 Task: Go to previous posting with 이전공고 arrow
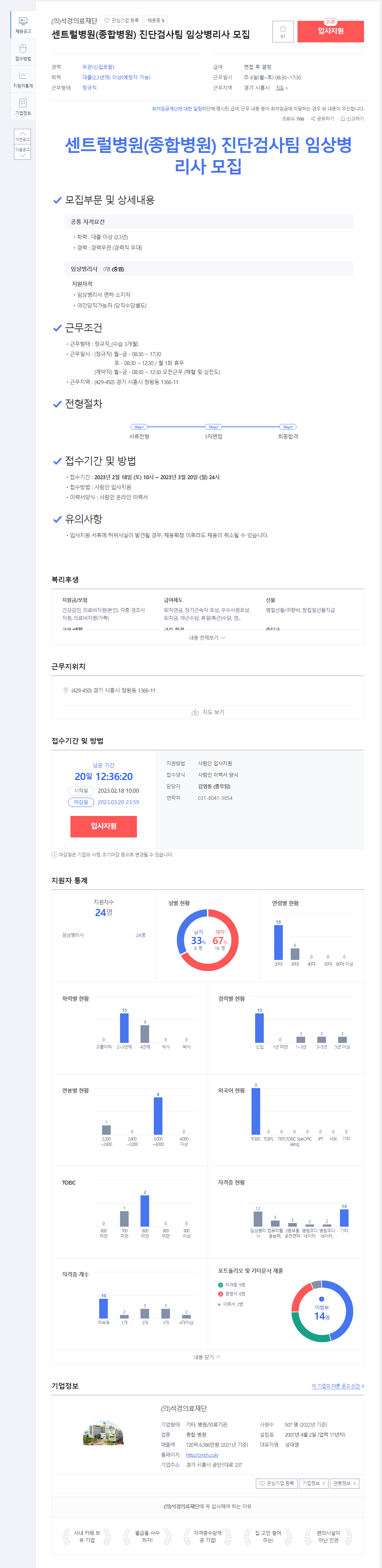pos(23,136)
